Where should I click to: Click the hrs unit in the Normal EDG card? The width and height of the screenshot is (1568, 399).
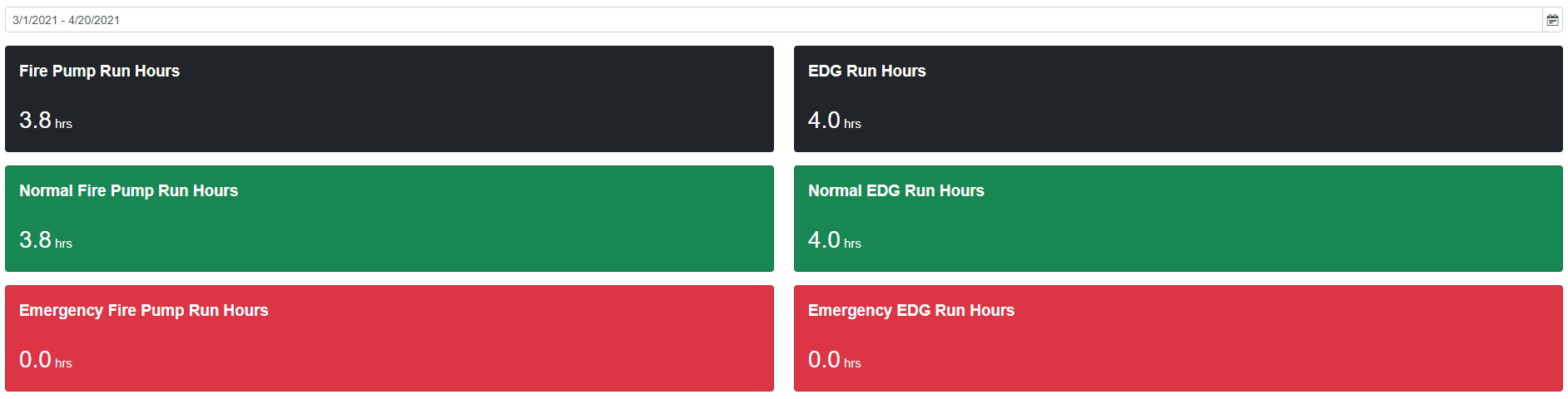click(852, 244)
